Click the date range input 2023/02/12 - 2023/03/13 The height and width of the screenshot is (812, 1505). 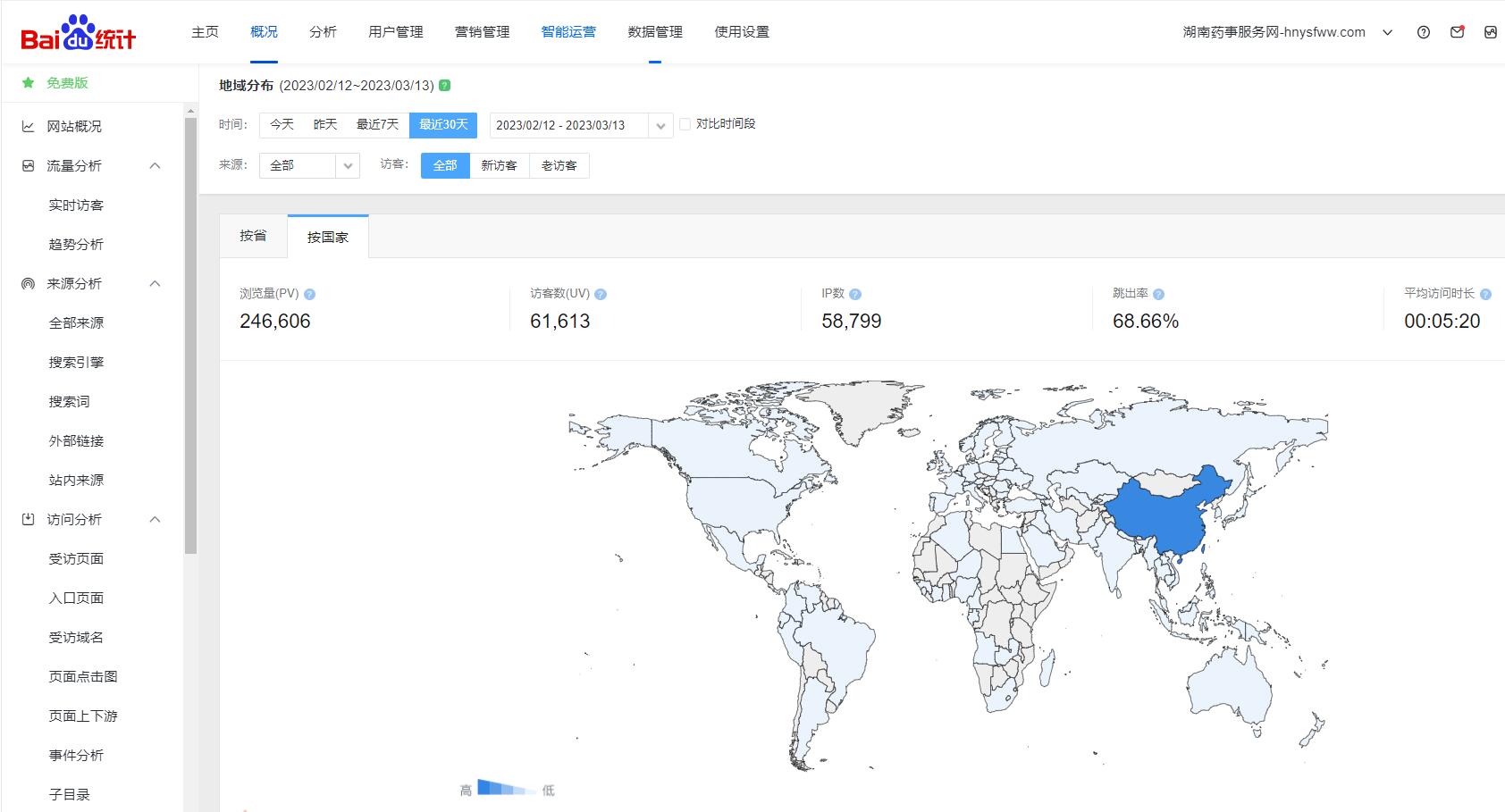click(568, 126)
